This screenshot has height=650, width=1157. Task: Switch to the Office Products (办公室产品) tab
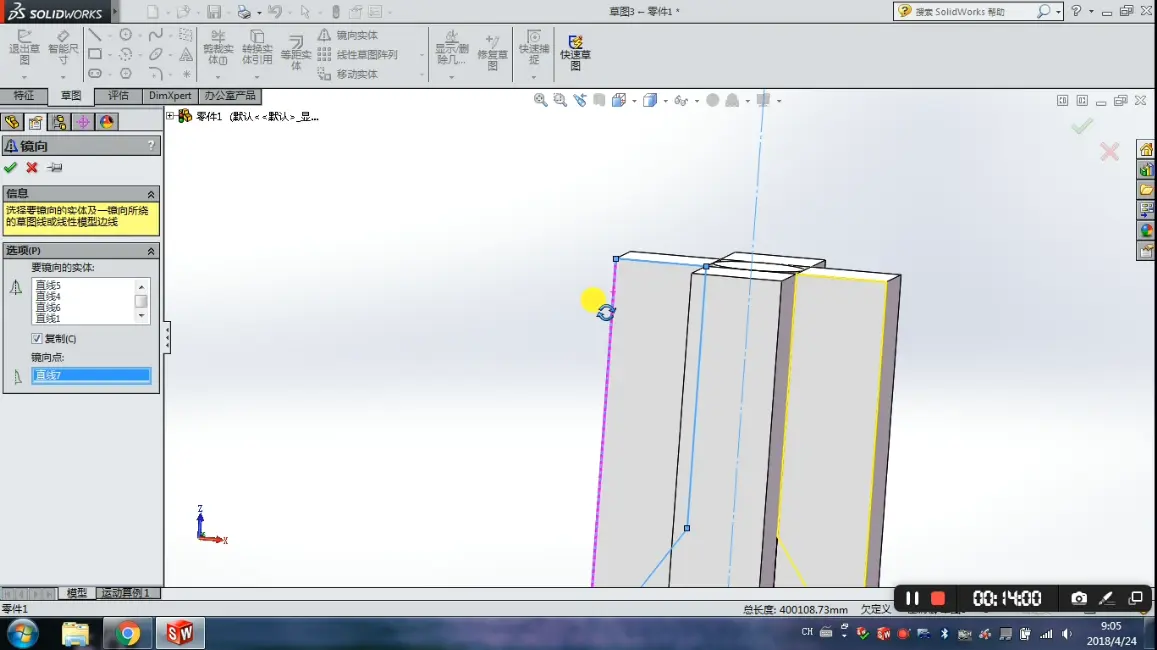click(230, 96)
